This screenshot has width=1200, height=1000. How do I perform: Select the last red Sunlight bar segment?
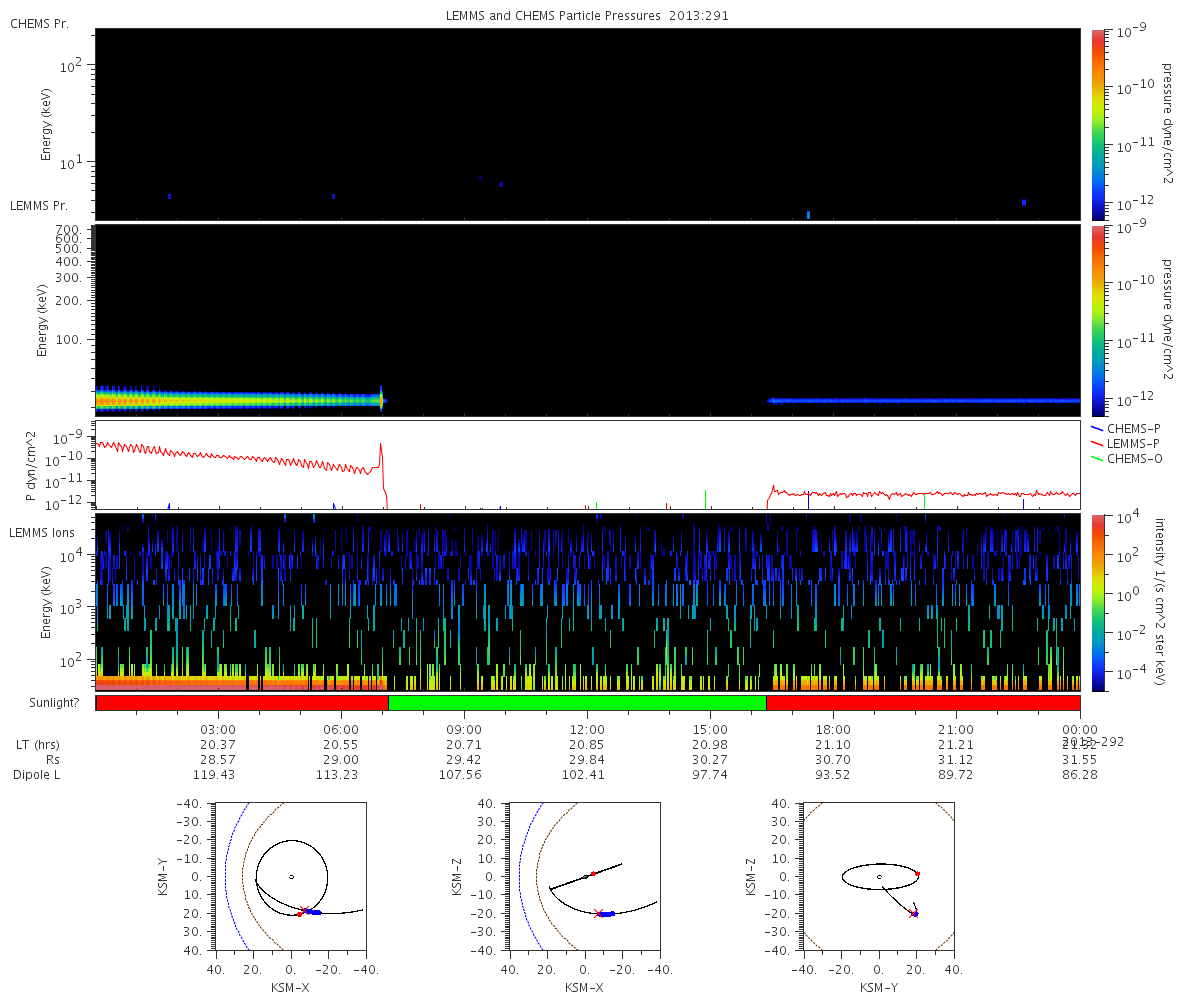922,703
